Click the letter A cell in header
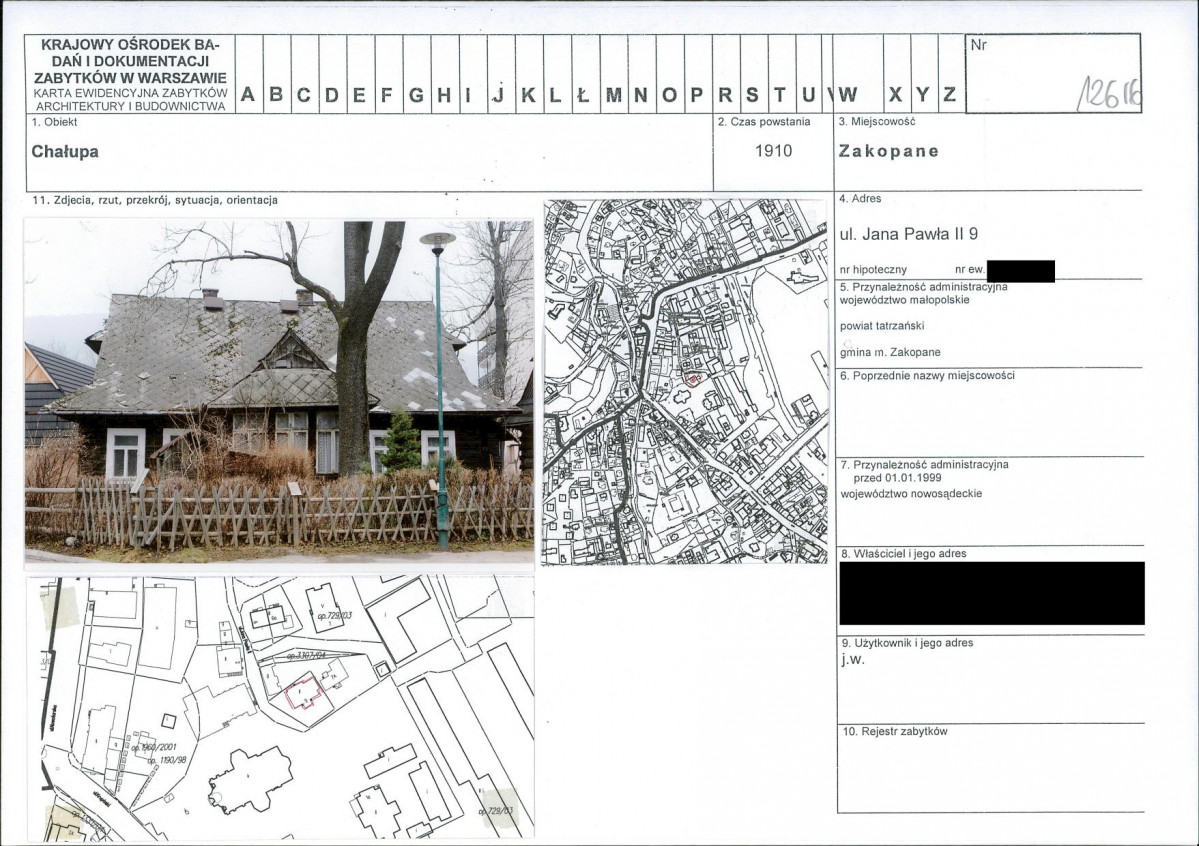 pyautogui.click(x=248, y=95)
